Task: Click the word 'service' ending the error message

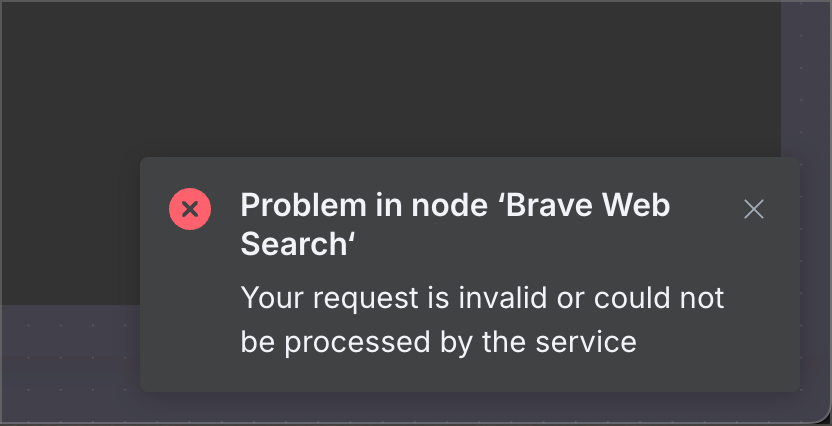Action: (586, 342)
